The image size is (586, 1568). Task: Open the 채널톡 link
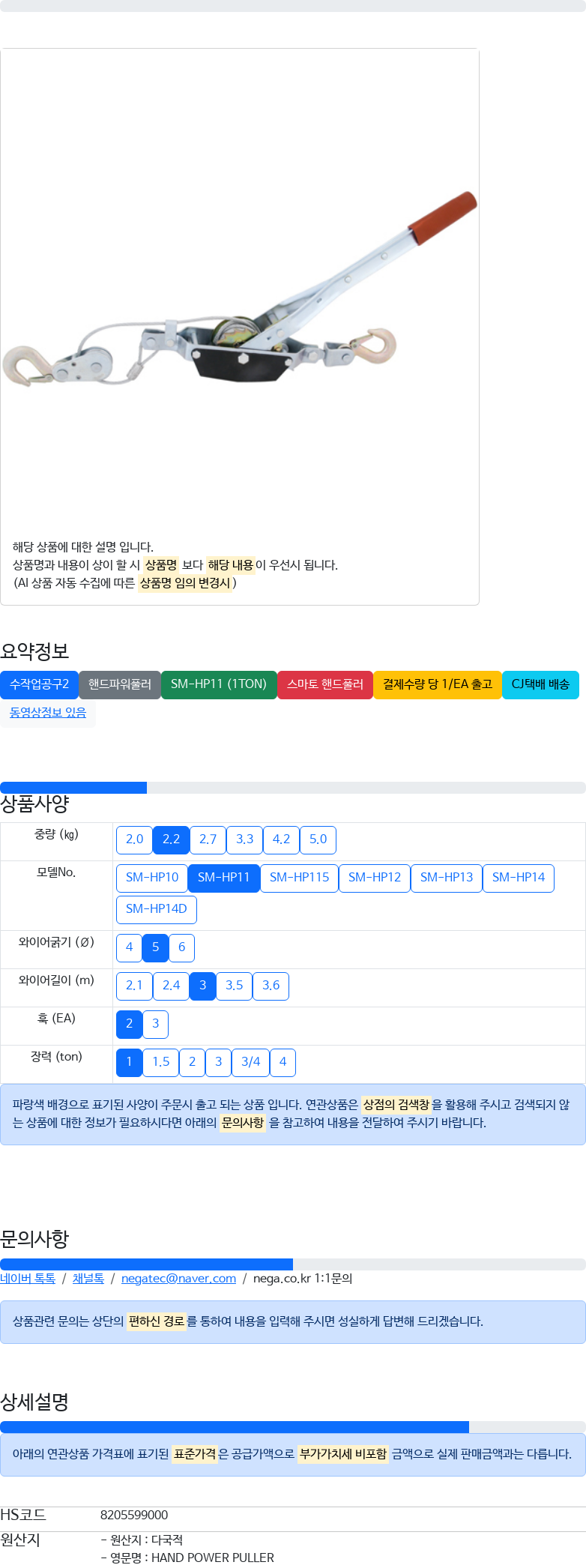pyautogui.click(x=88, y=1278)
